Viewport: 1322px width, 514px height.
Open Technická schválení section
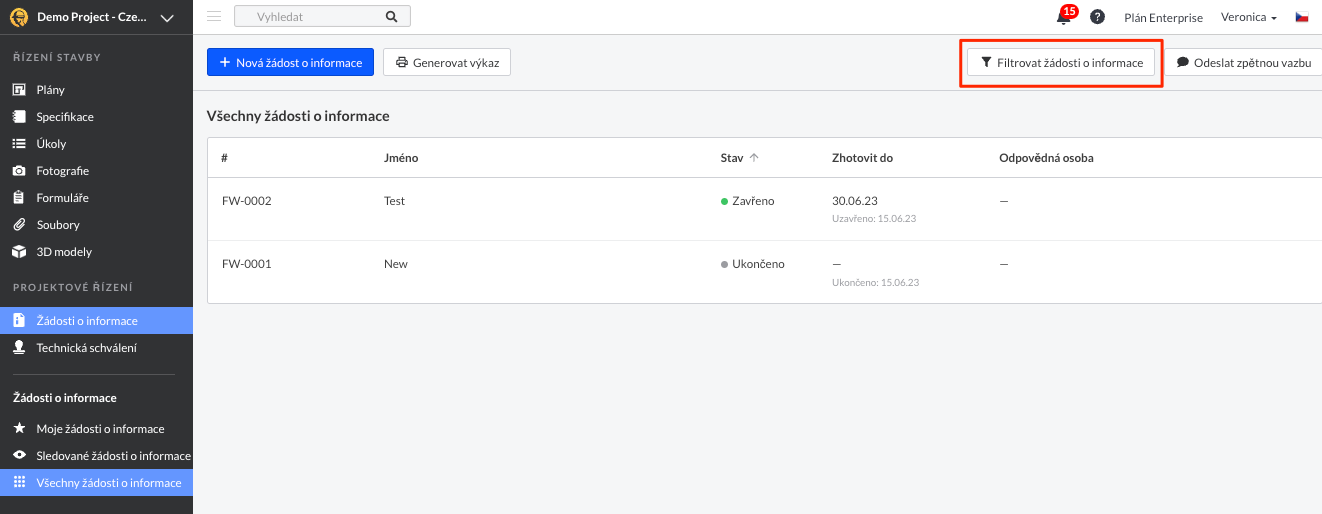coord(86,348)
